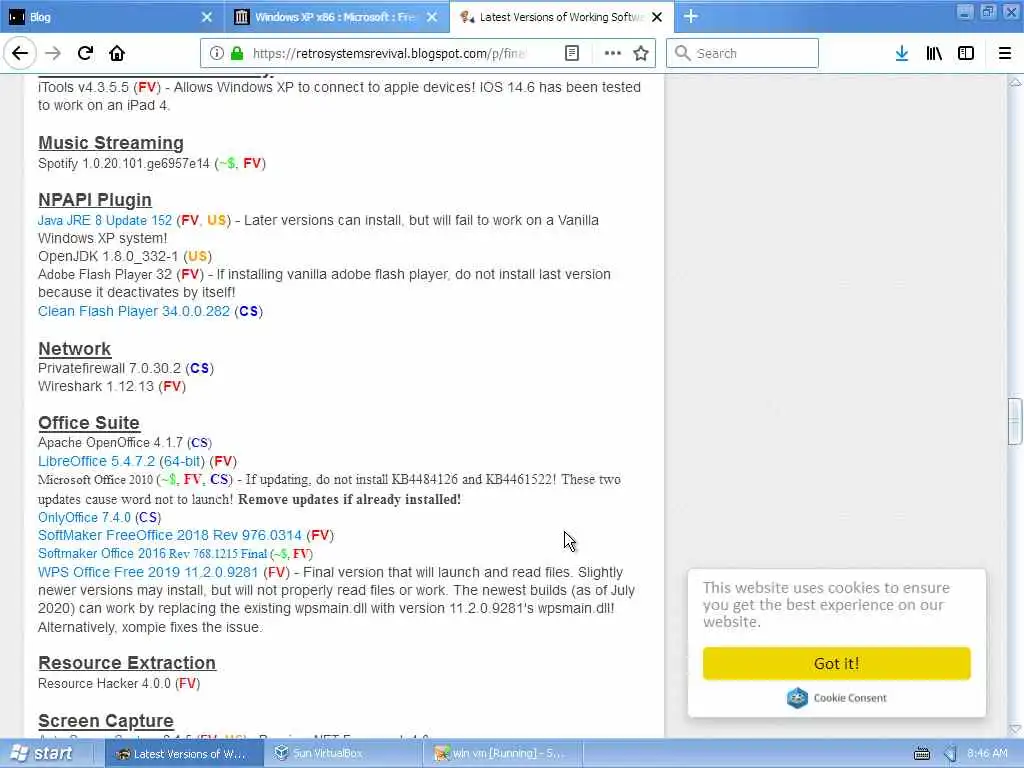Click the Resource Extraction heading
The image size is (1024, 768).
pyautogui.click(x=127, y=663)
